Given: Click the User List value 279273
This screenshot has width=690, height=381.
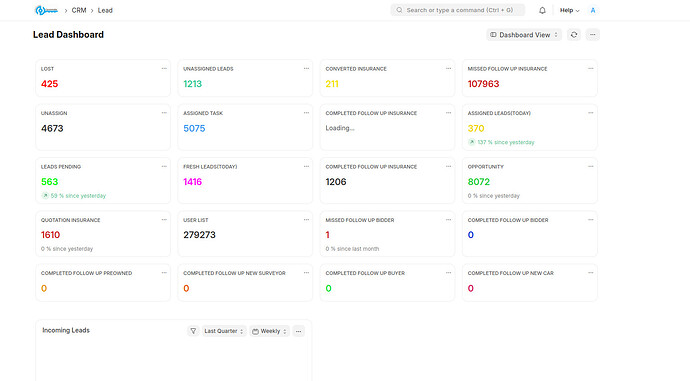Looking at the screenshot, I should pyautogui.click(x=199, y=235).
